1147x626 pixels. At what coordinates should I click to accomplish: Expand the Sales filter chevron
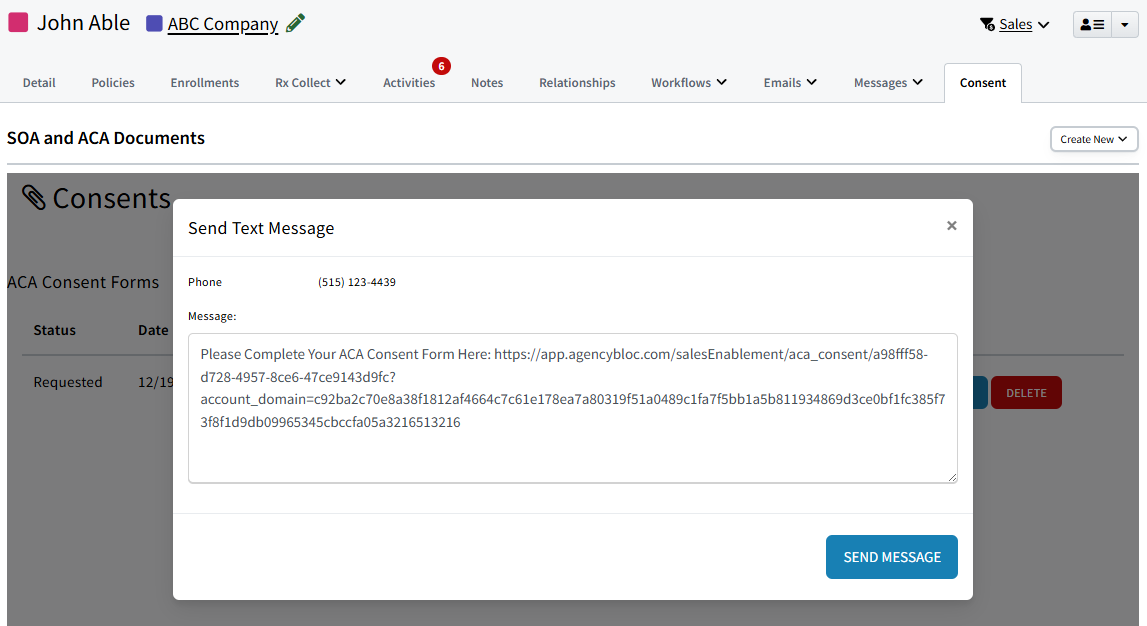tap(1044, 24)
